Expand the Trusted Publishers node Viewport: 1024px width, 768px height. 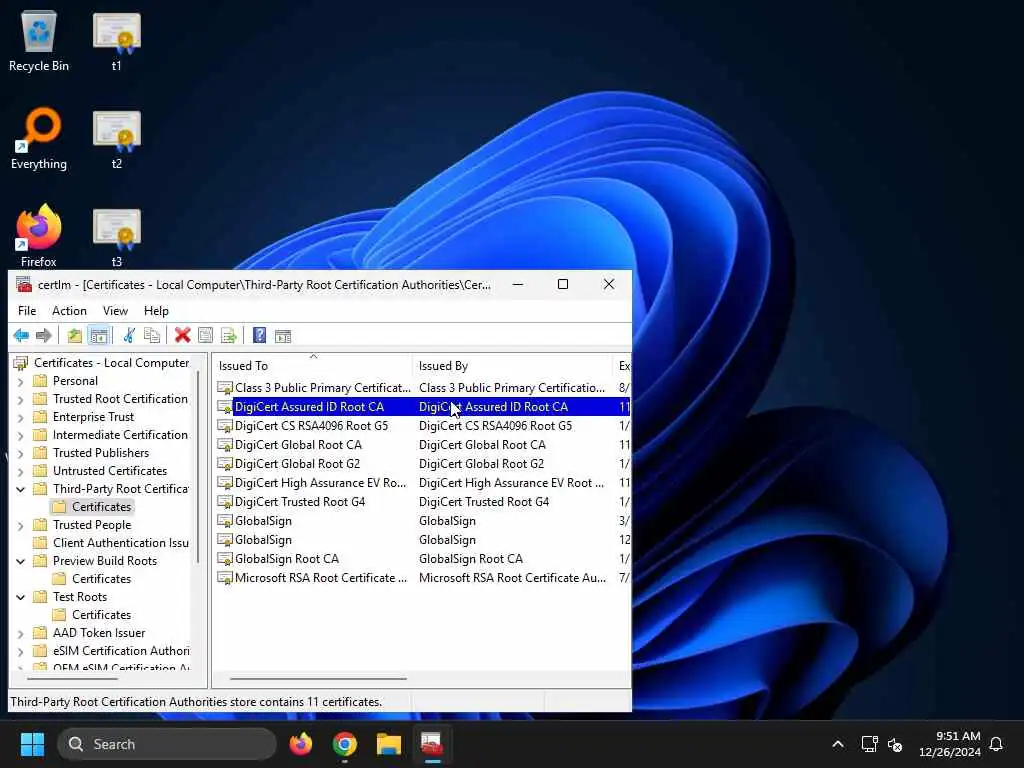coord(20,453)
